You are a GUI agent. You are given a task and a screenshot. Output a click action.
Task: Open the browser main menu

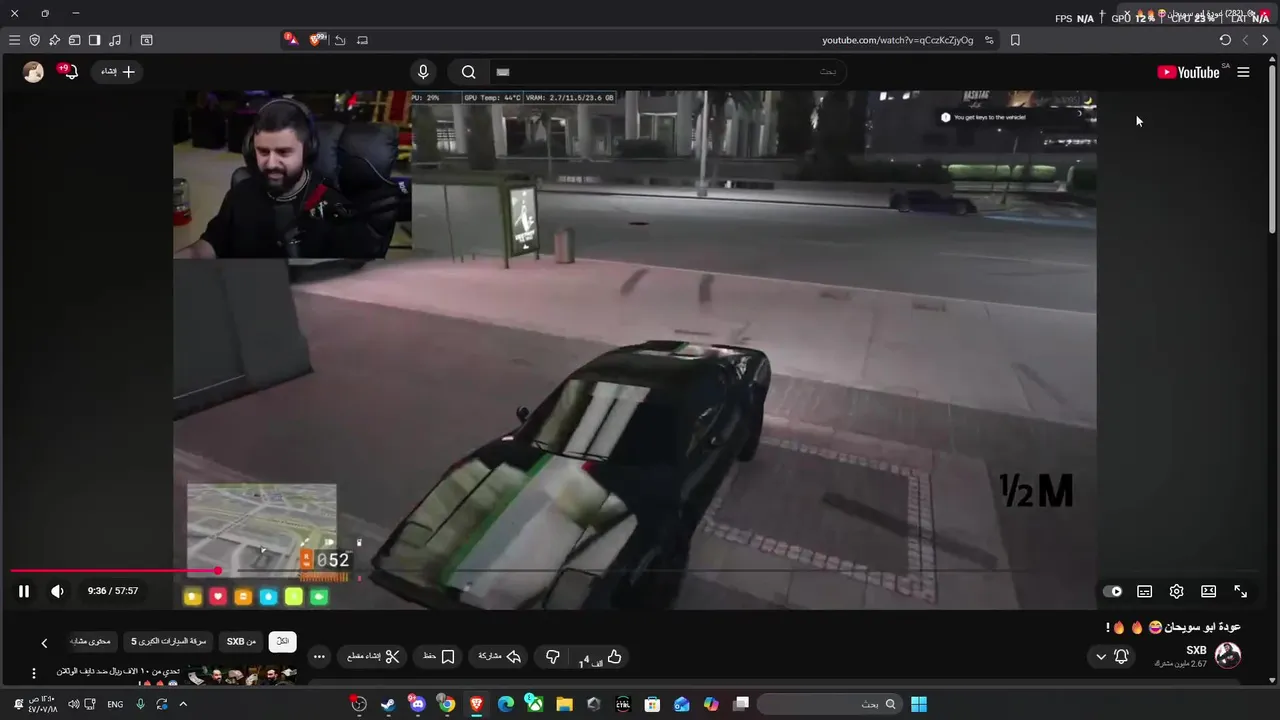[14, 40]
